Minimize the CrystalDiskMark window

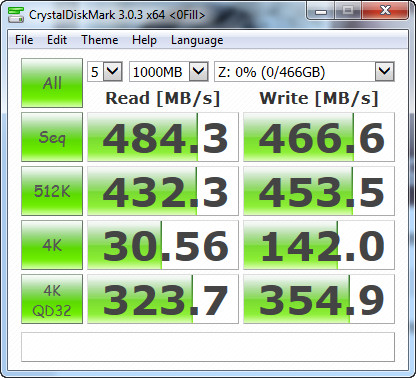click(x=321, y=12)
